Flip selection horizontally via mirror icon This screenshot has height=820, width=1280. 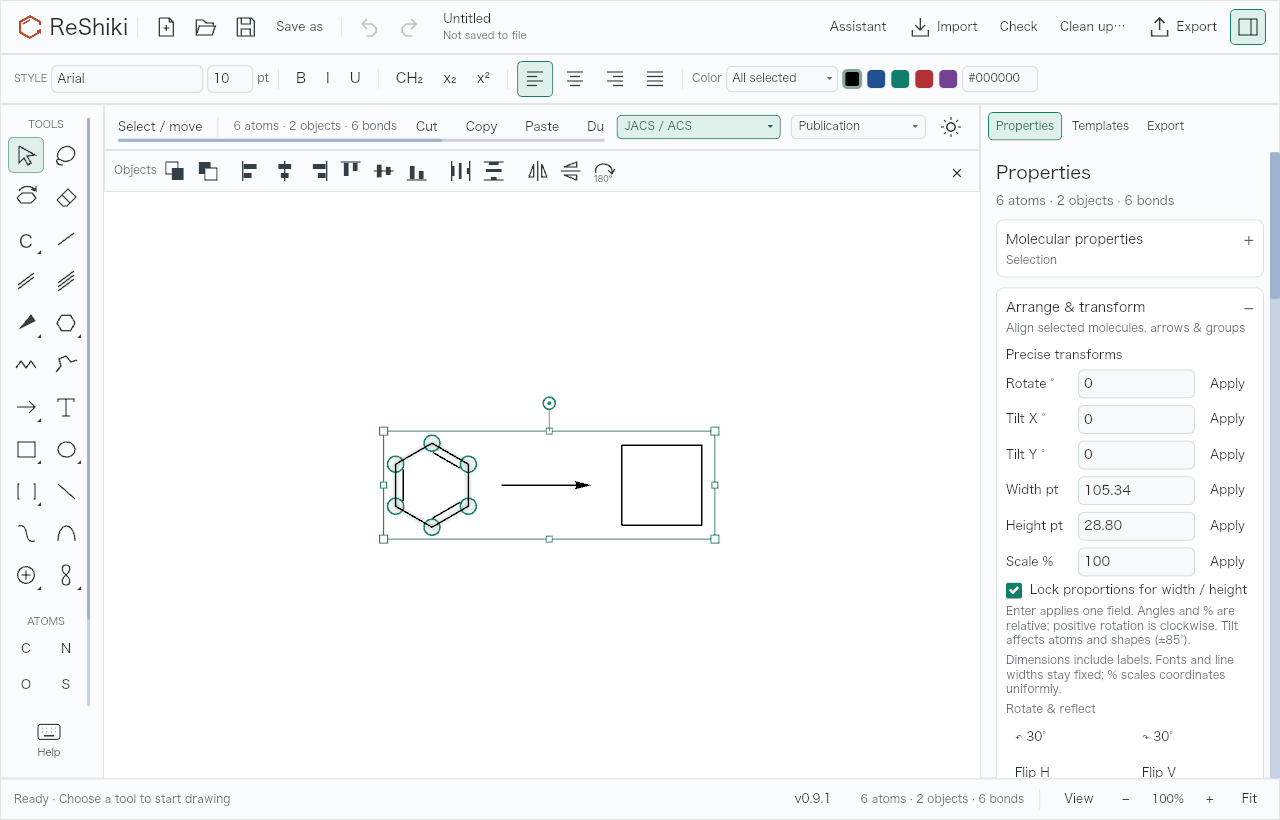coord(538,171)
